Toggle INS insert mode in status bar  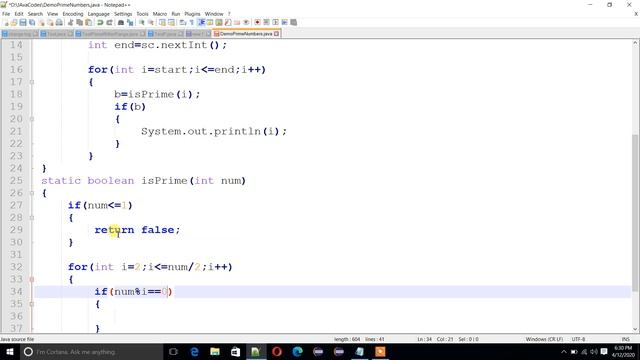(625, 339)
